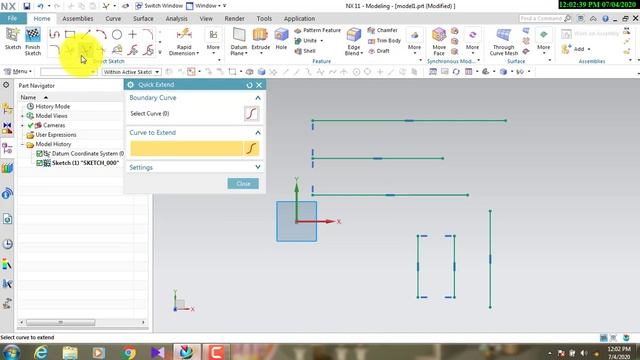Click the Windows Start button
Image resolution: width=640 pixels, height=360 pixels.
[x=11, y=352]
